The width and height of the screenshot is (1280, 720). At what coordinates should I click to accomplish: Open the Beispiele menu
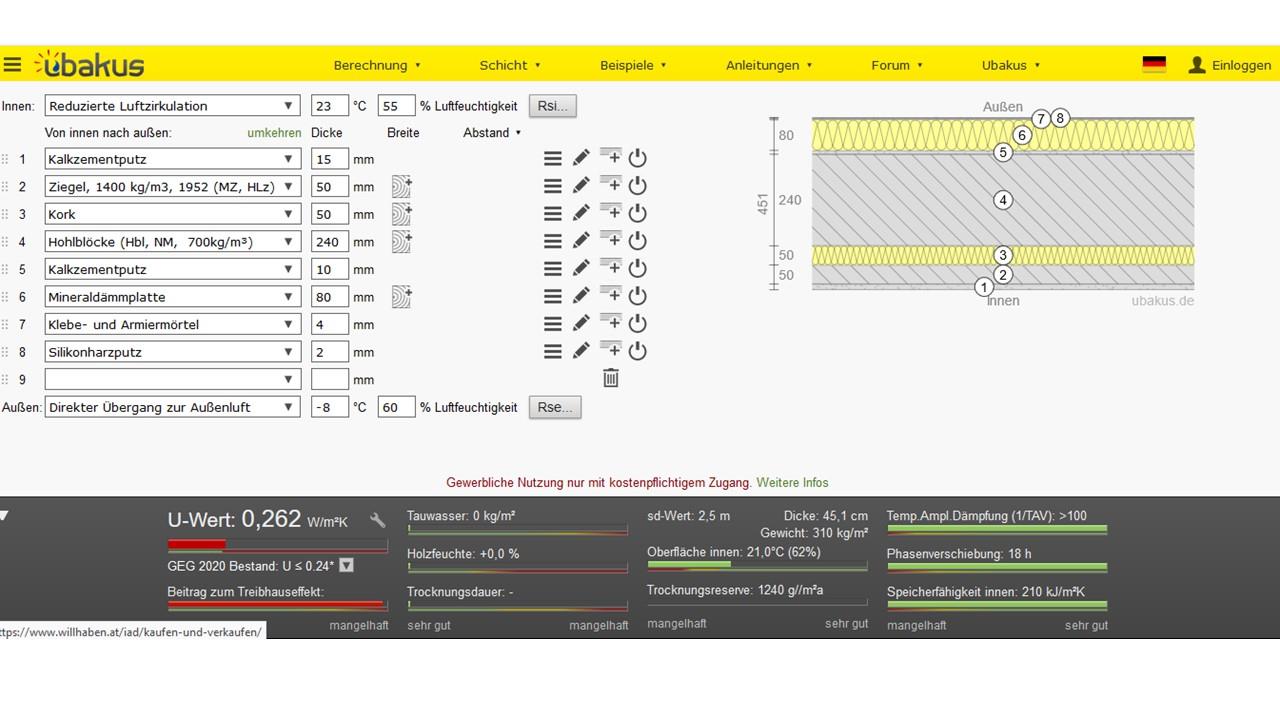(633, 65)
